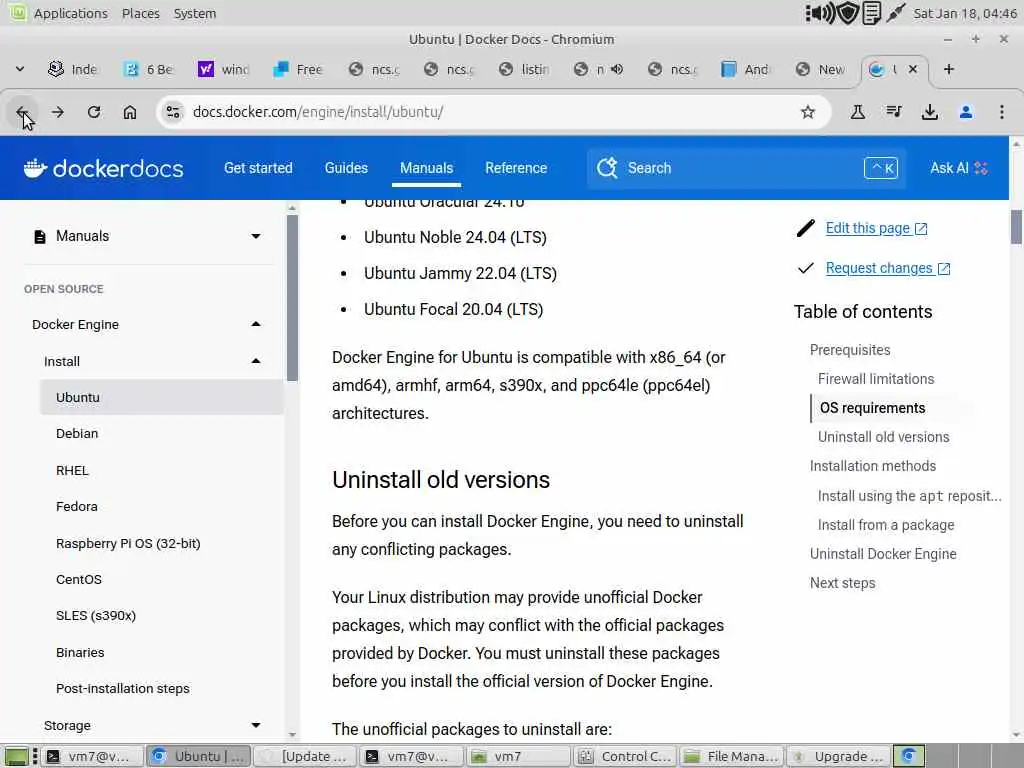1024x768 pixels.
Task: Click the Chromium icon at taskbar end
Action: tap(908, 756)
